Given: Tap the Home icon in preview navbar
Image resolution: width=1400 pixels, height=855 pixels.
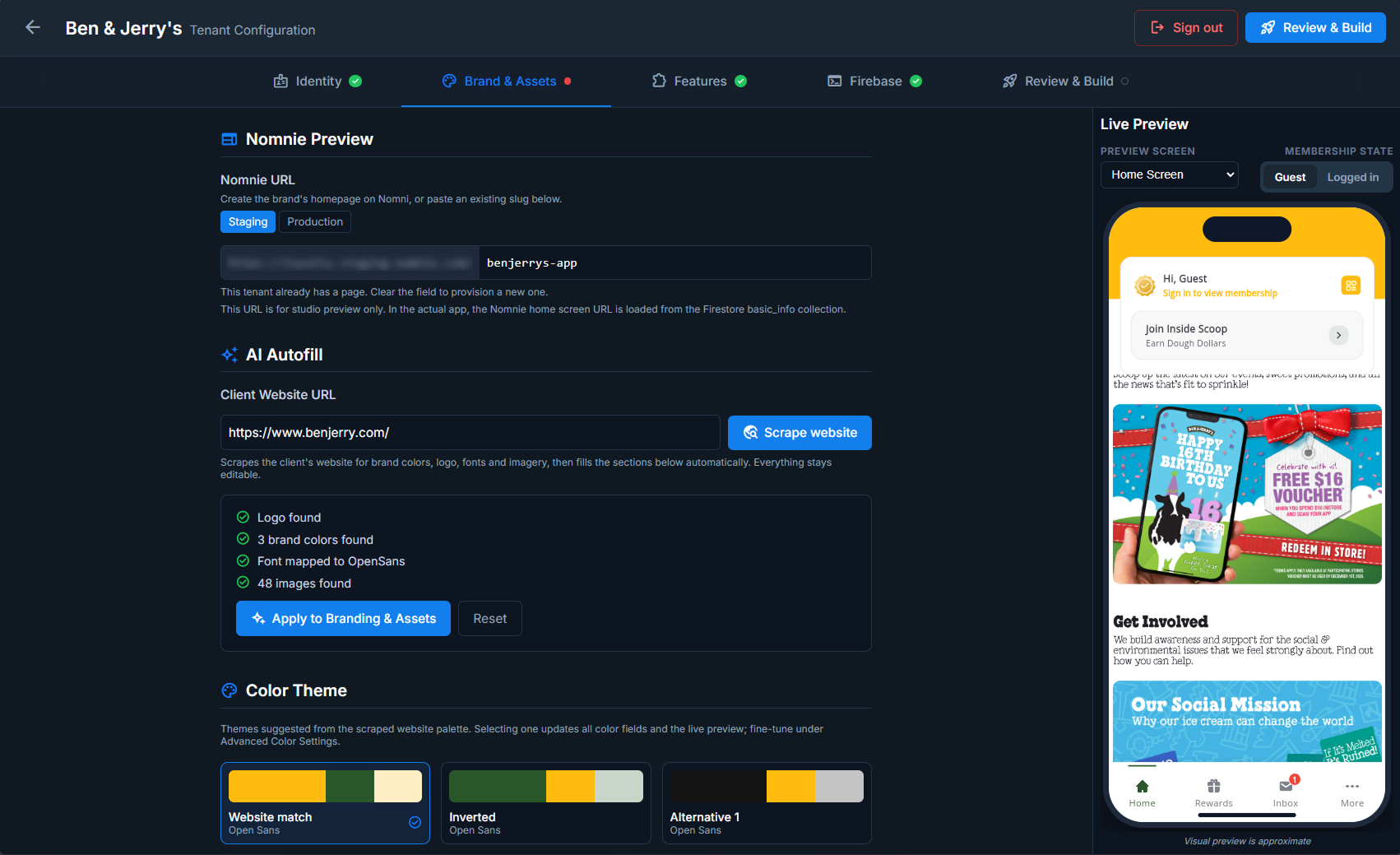Looking at the screenshot, I should 1142,786.
